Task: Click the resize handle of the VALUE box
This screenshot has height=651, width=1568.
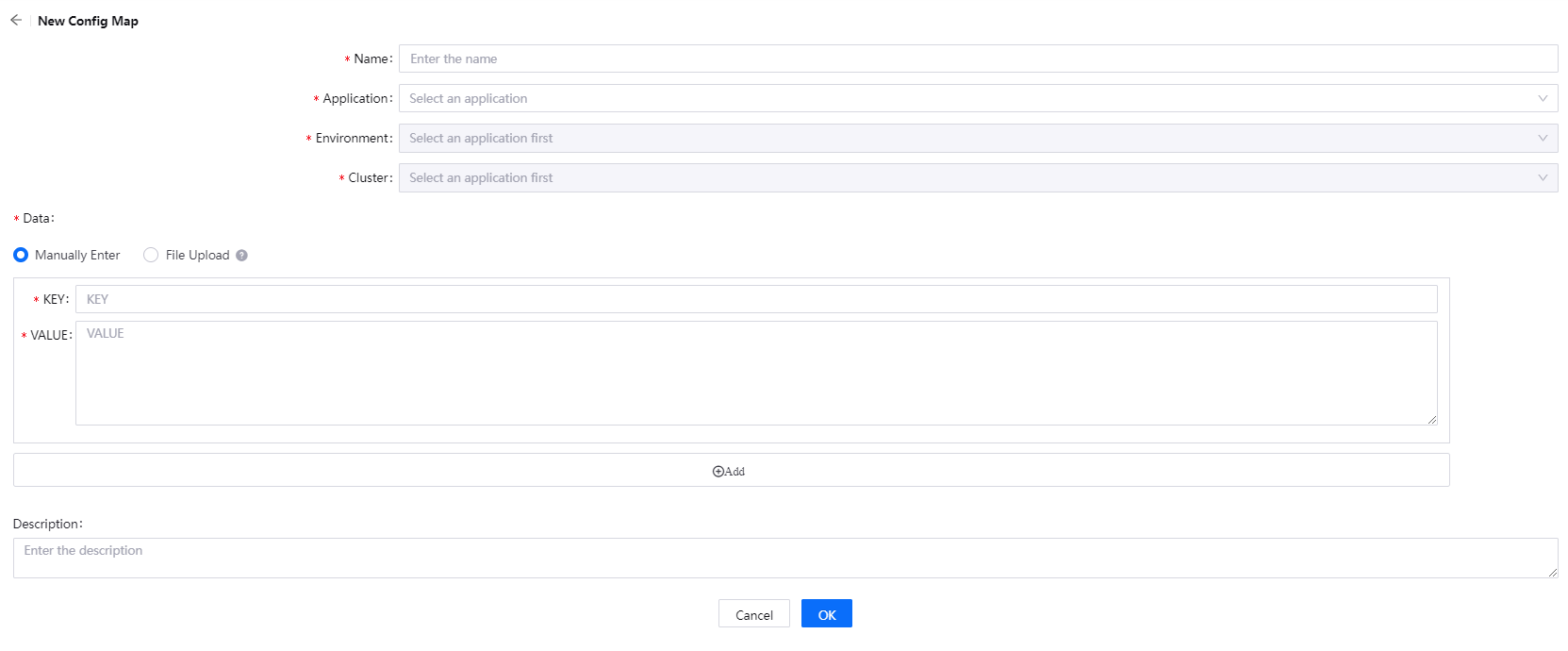Action: (x=1431, y=420)
